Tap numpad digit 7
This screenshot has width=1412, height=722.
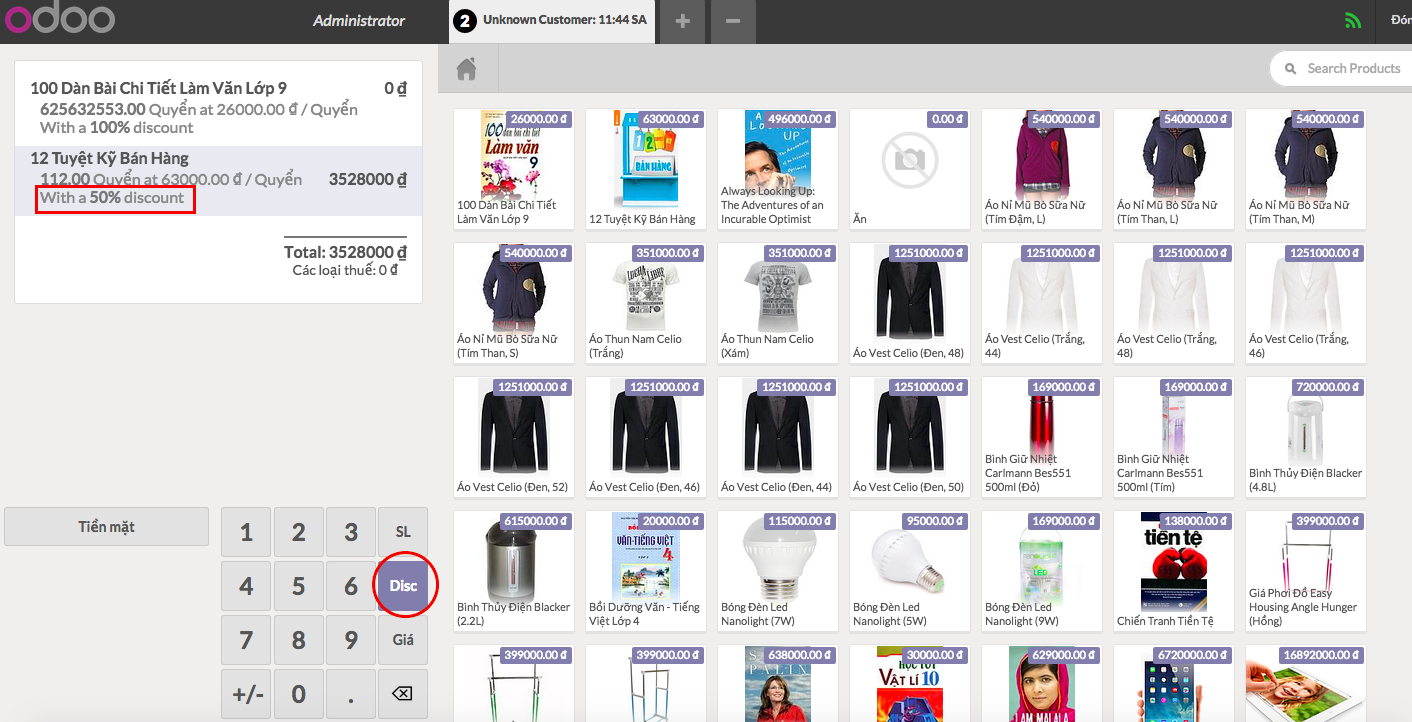coord(246,640)
